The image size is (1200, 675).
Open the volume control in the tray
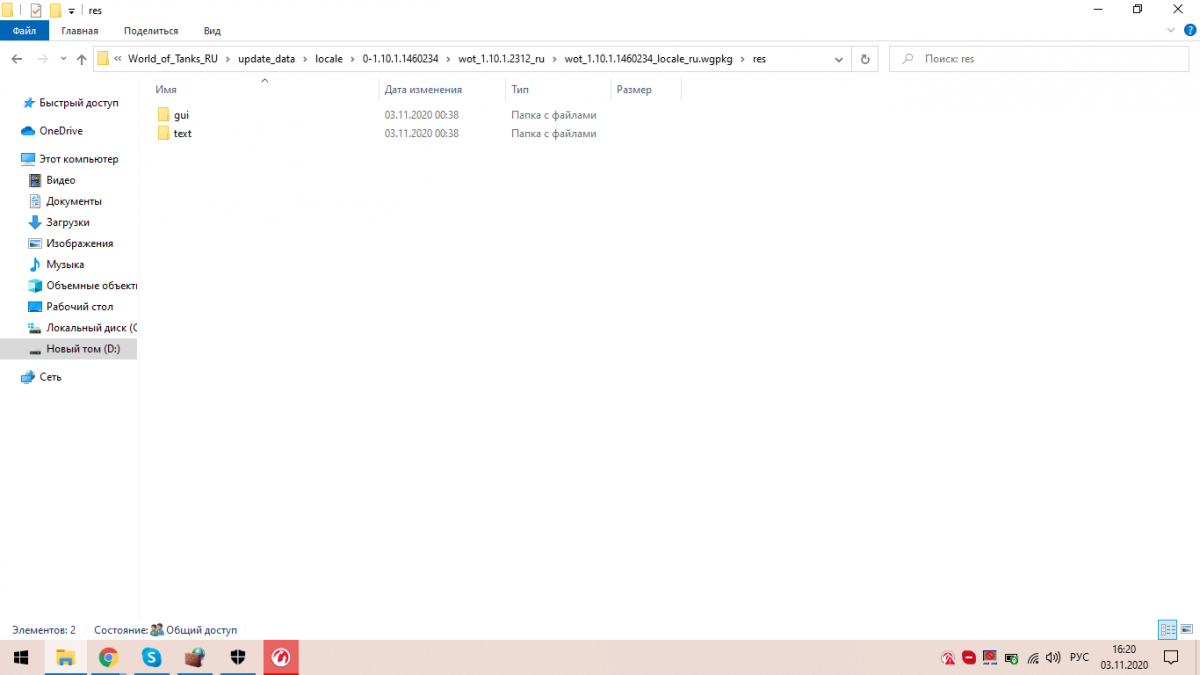[x=1052, y=658]
